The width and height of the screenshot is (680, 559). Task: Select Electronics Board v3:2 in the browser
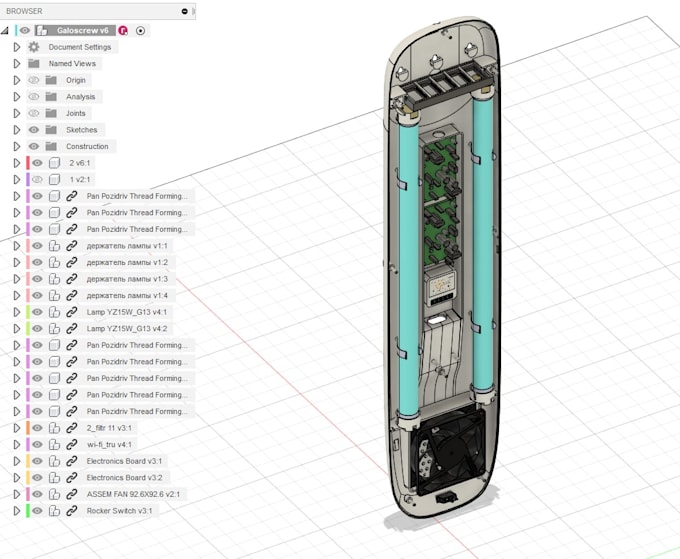(125, 478)
